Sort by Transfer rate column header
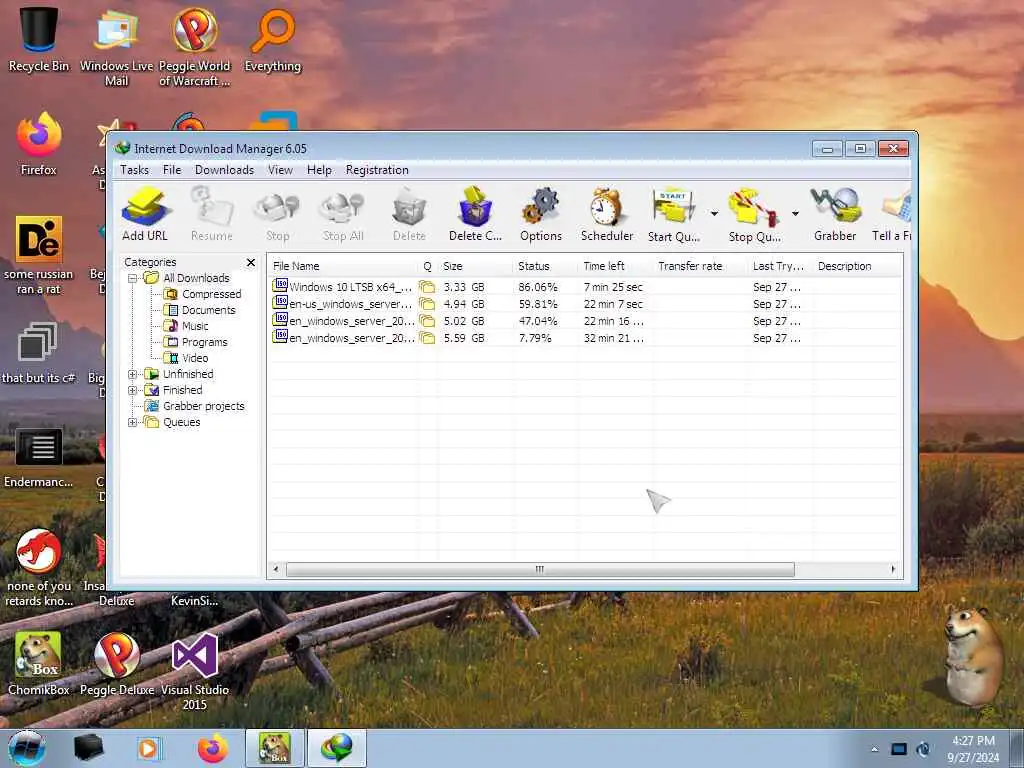The image size is (1024, 768). 700,266
